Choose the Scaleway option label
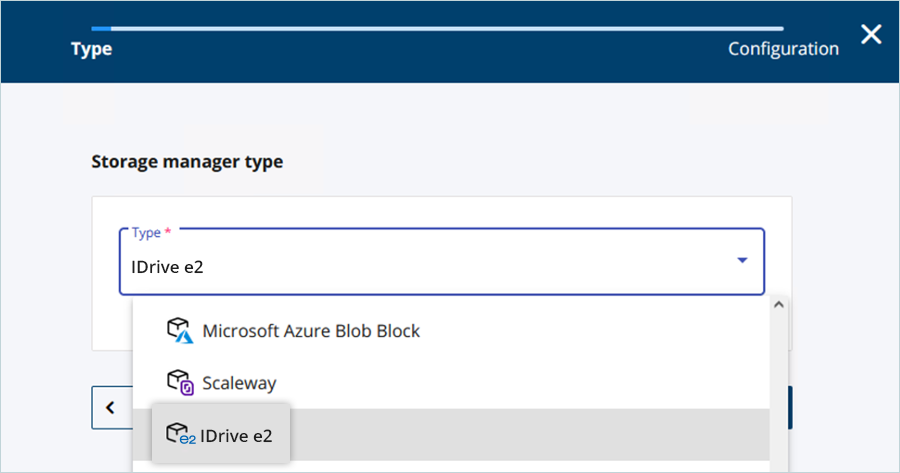The width and height of the screenshot is (900, 473). tap(239, 383)
